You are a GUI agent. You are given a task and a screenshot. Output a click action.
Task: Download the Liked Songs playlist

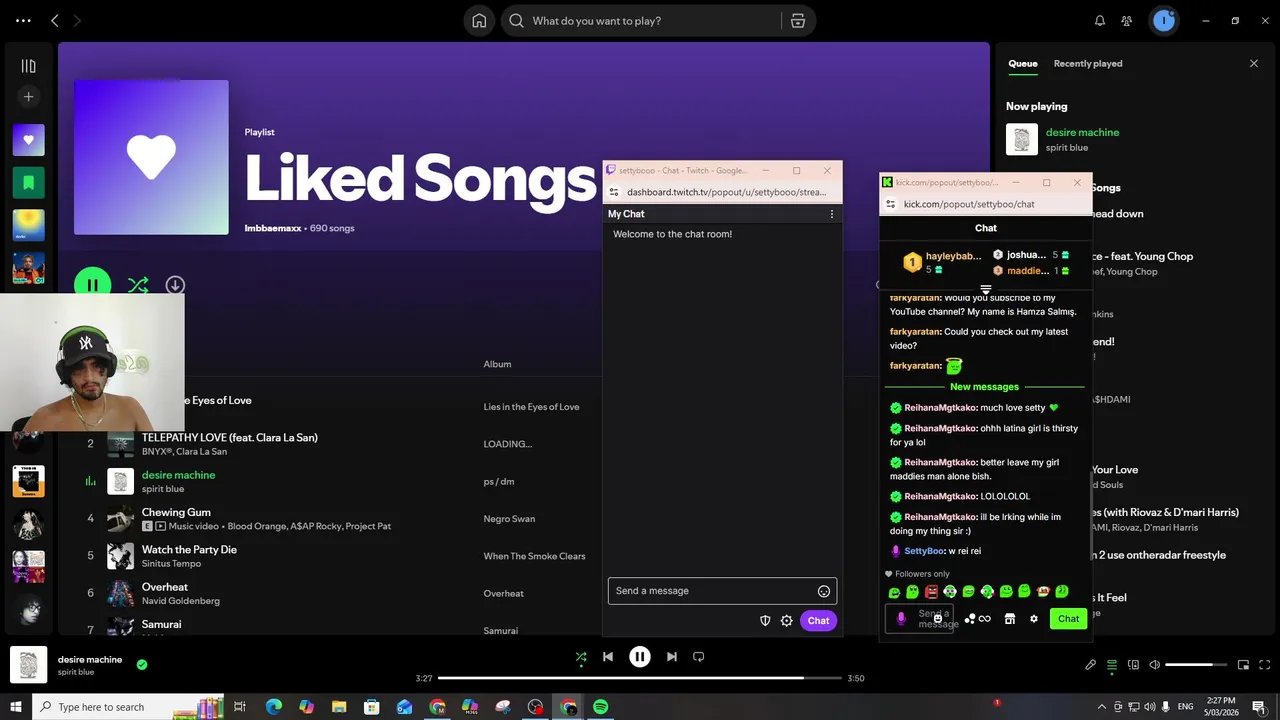point(175,285)
